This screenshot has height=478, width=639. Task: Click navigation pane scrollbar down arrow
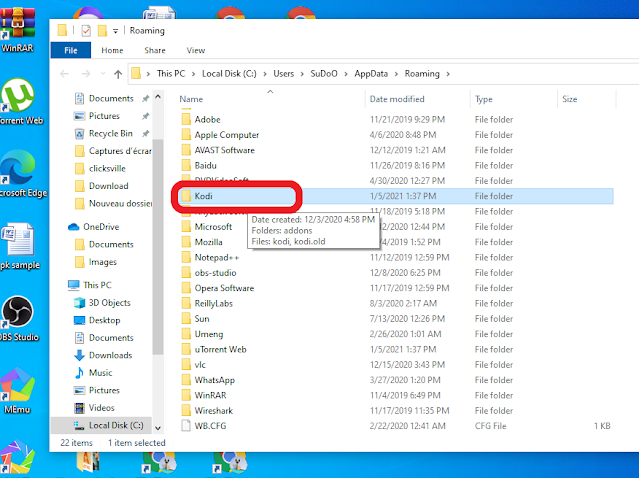click(158, 428)
